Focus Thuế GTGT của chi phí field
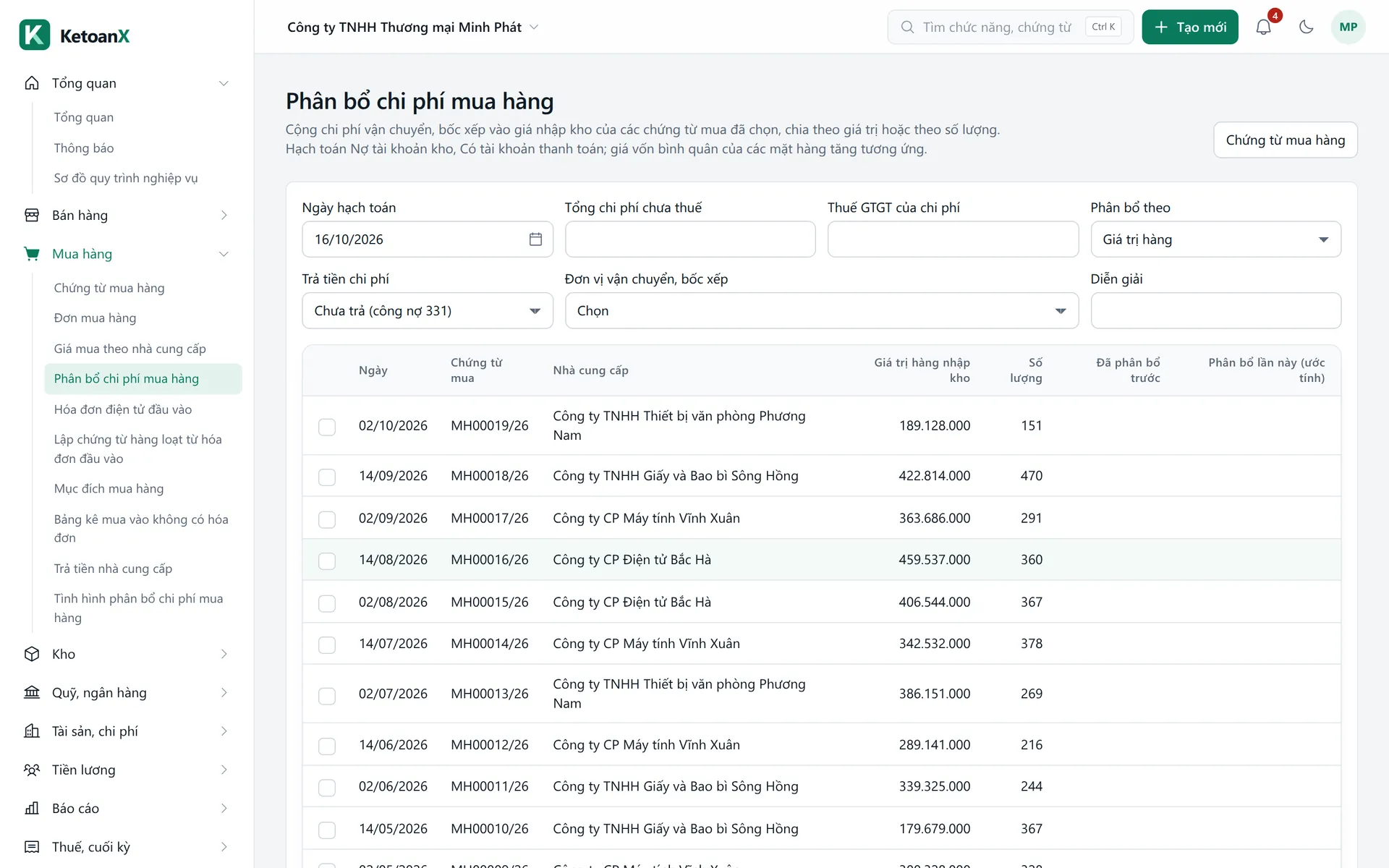 click(953, 239)
